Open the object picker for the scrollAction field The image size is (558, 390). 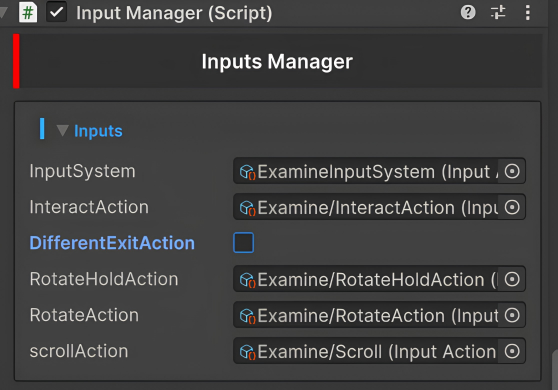(512, 352)
